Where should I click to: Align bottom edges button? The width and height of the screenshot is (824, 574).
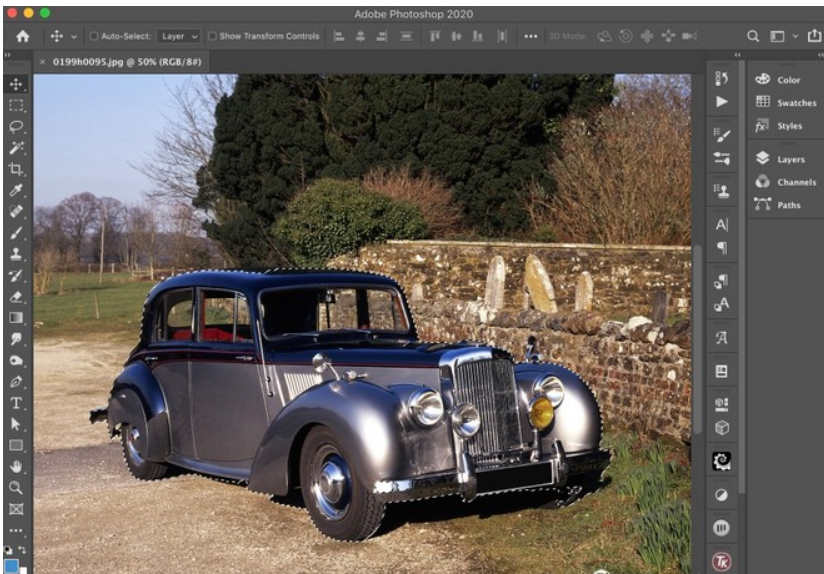[478, 36]
